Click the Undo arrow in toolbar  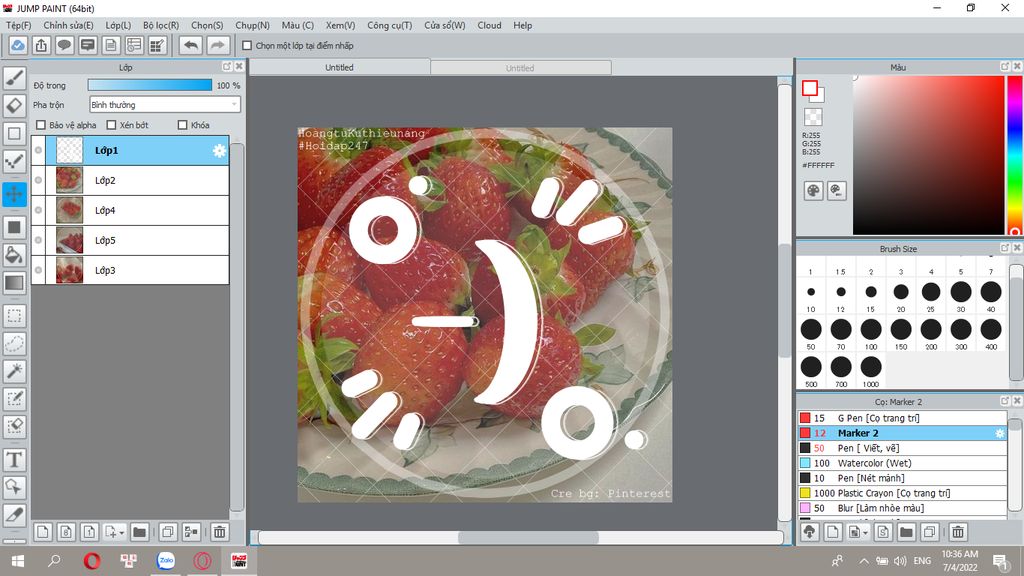coord(190,45)
